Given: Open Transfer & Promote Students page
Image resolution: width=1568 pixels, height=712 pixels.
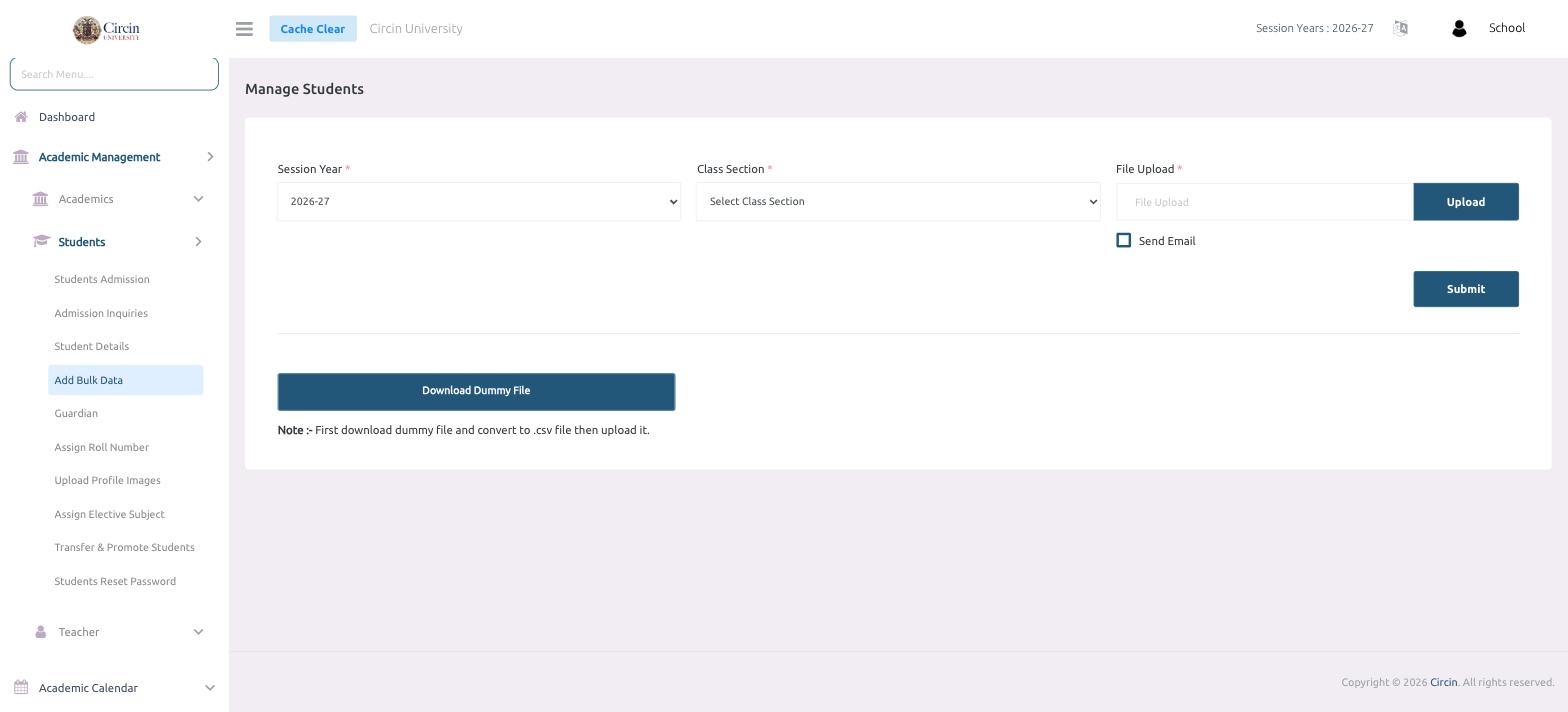Looking at the screenshot, I should (x=125, y=547).
